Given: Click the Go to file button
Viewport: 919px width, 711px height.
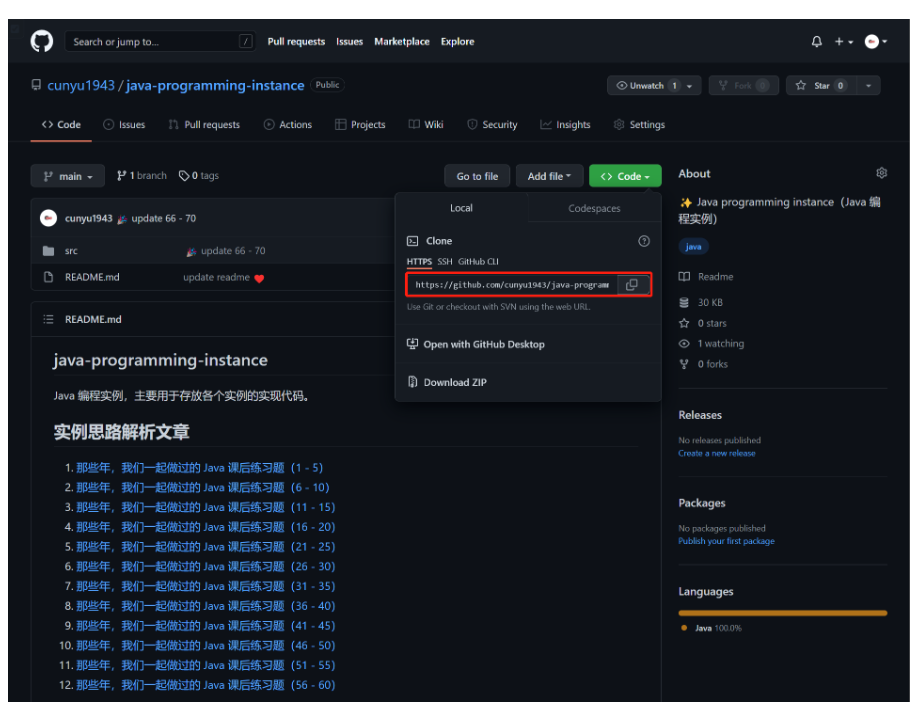Looking at the screenshot, I should pos(477,176).
